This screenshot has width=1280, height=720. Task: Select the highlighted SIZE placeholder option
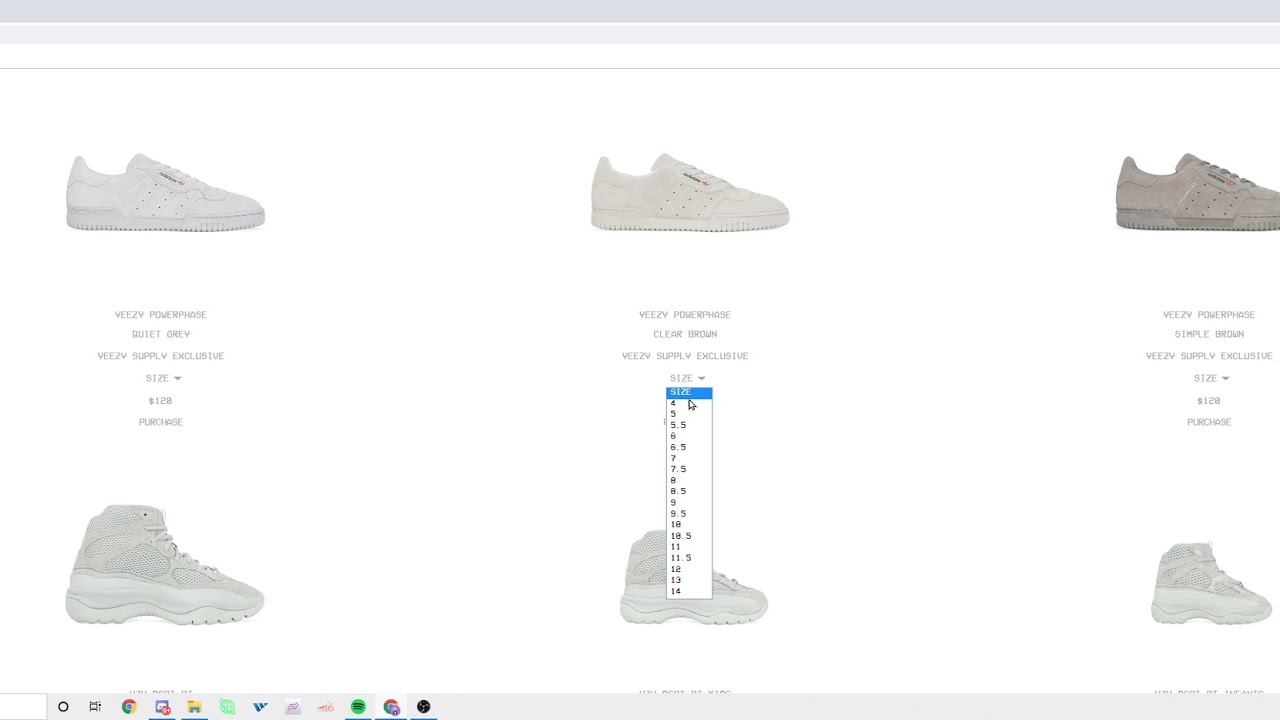click(689, 392)
